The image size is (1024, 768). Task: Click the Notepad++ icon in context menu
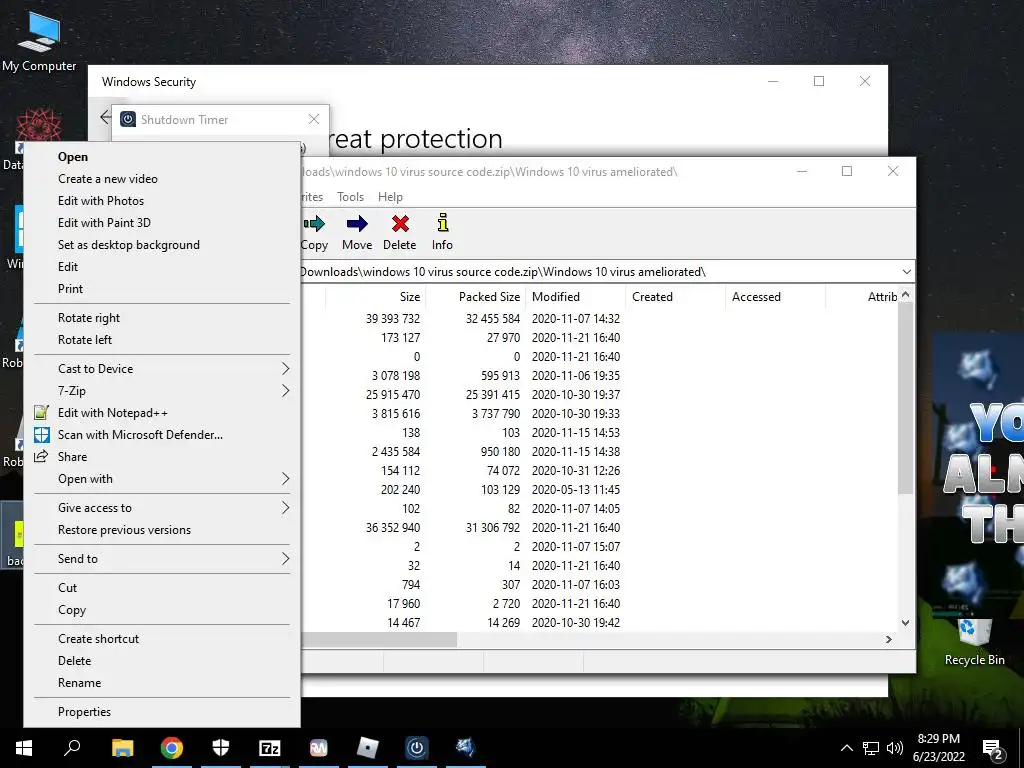[x=42, y=413]
